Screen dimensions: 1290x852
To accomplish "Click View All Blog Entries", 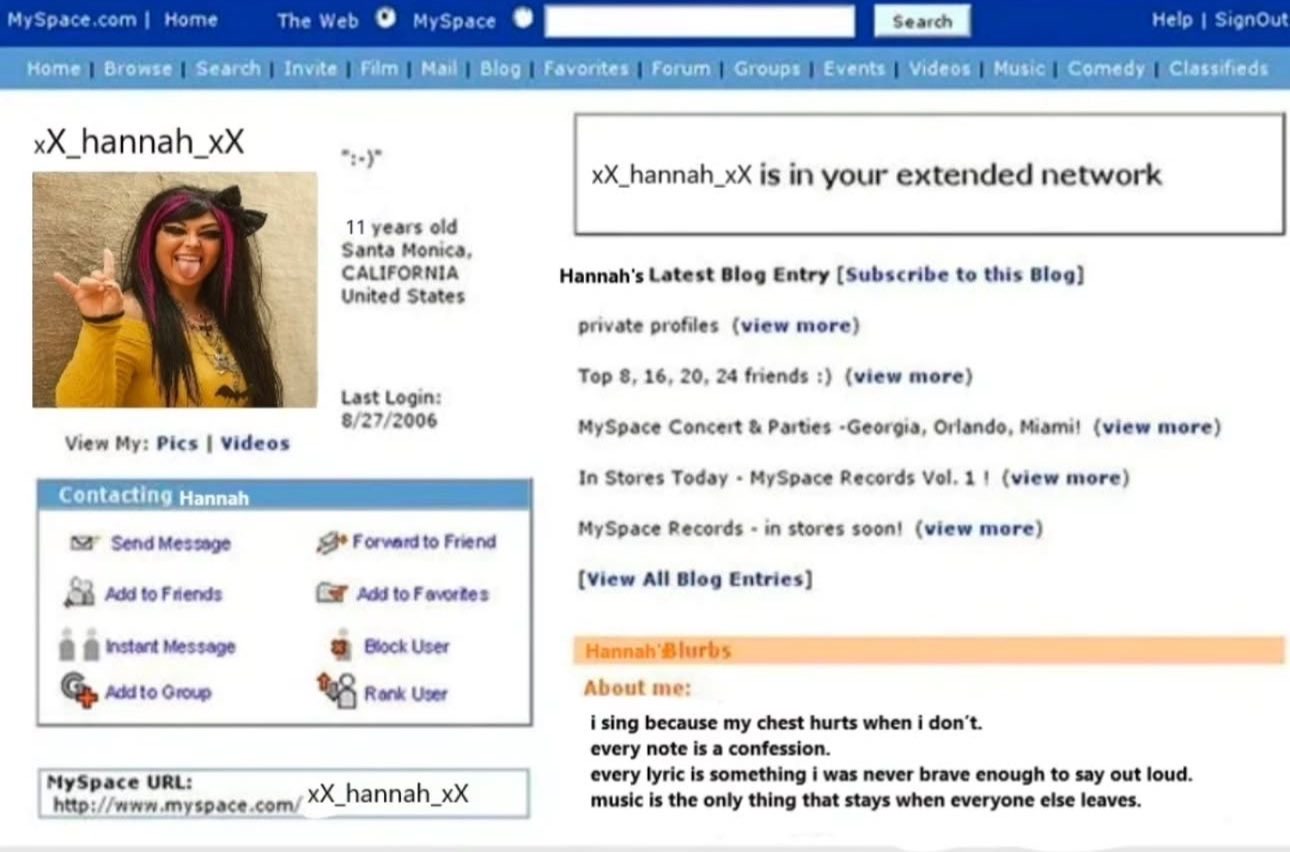I will [695, 579].
